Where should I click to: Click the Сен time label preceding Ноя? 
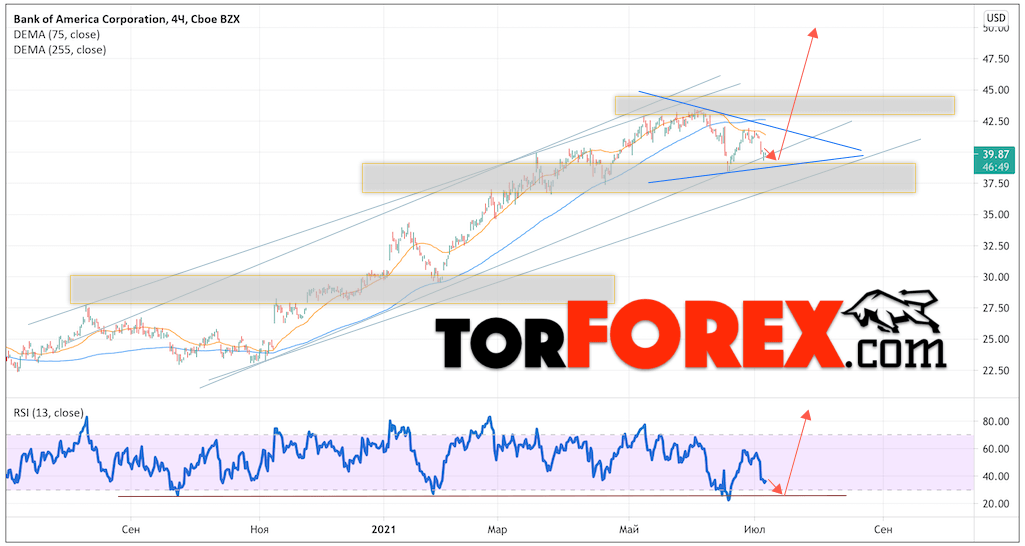pos(132,528)
